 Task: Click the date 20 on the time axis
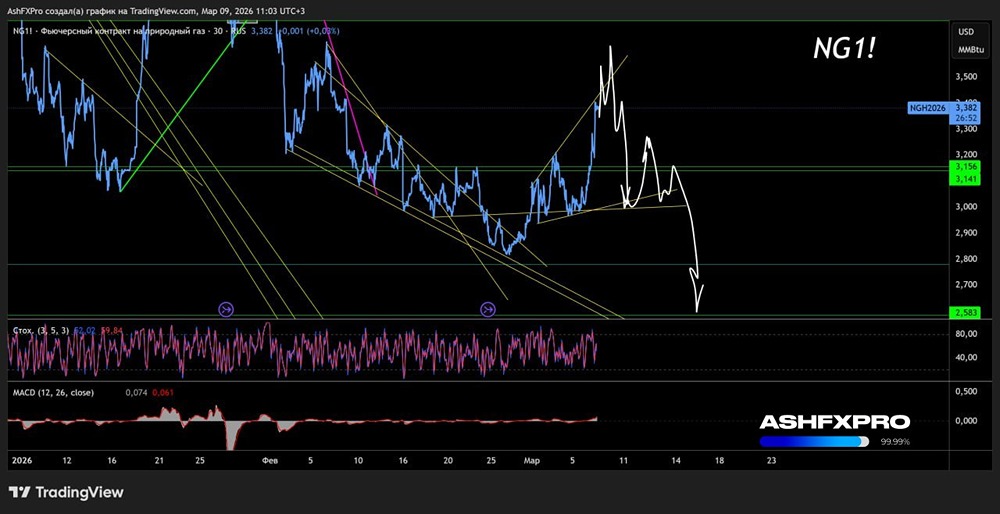448,460
